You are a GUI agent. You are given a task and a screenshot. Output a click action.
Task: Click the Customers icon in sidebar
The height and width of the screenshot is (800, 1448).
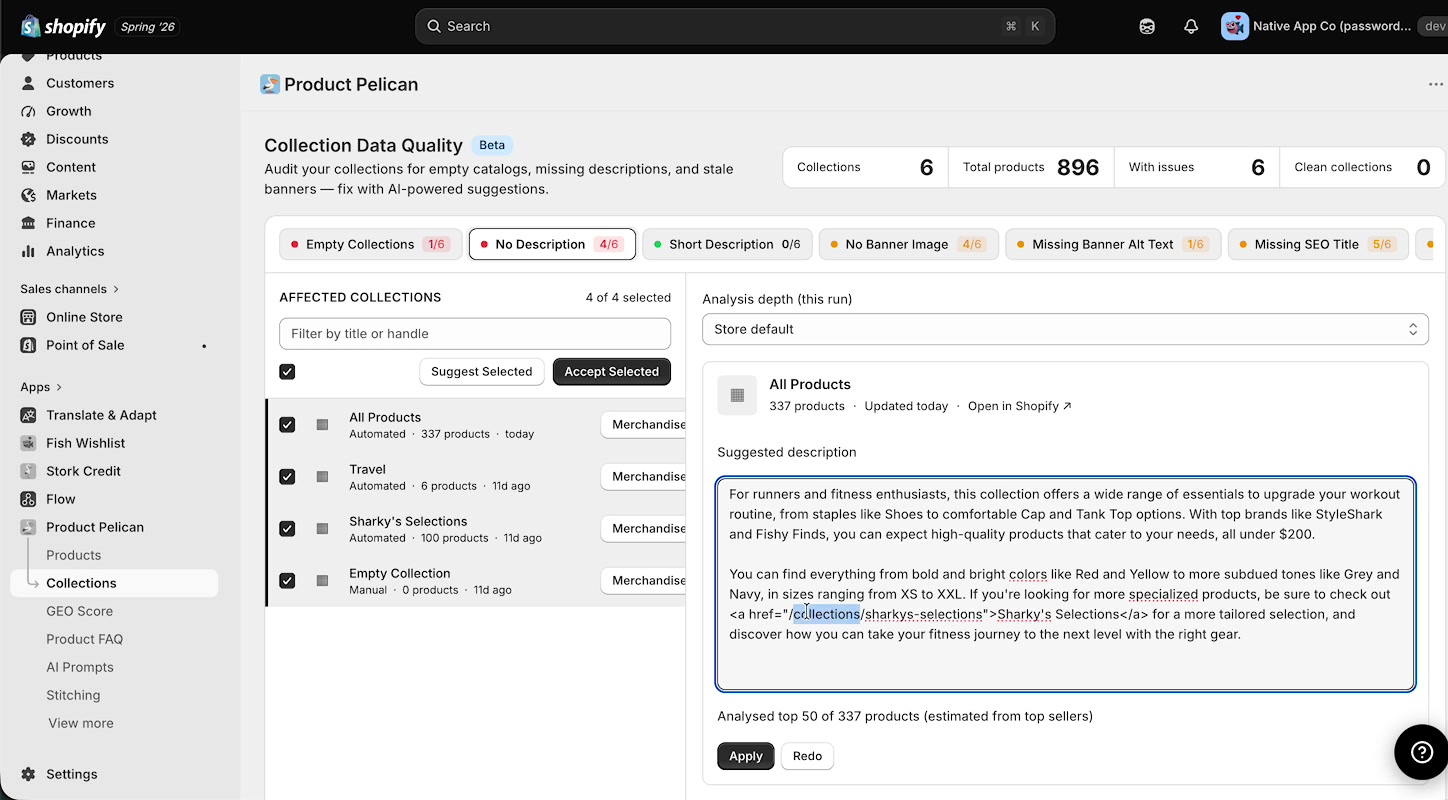(x=28, y=83)
